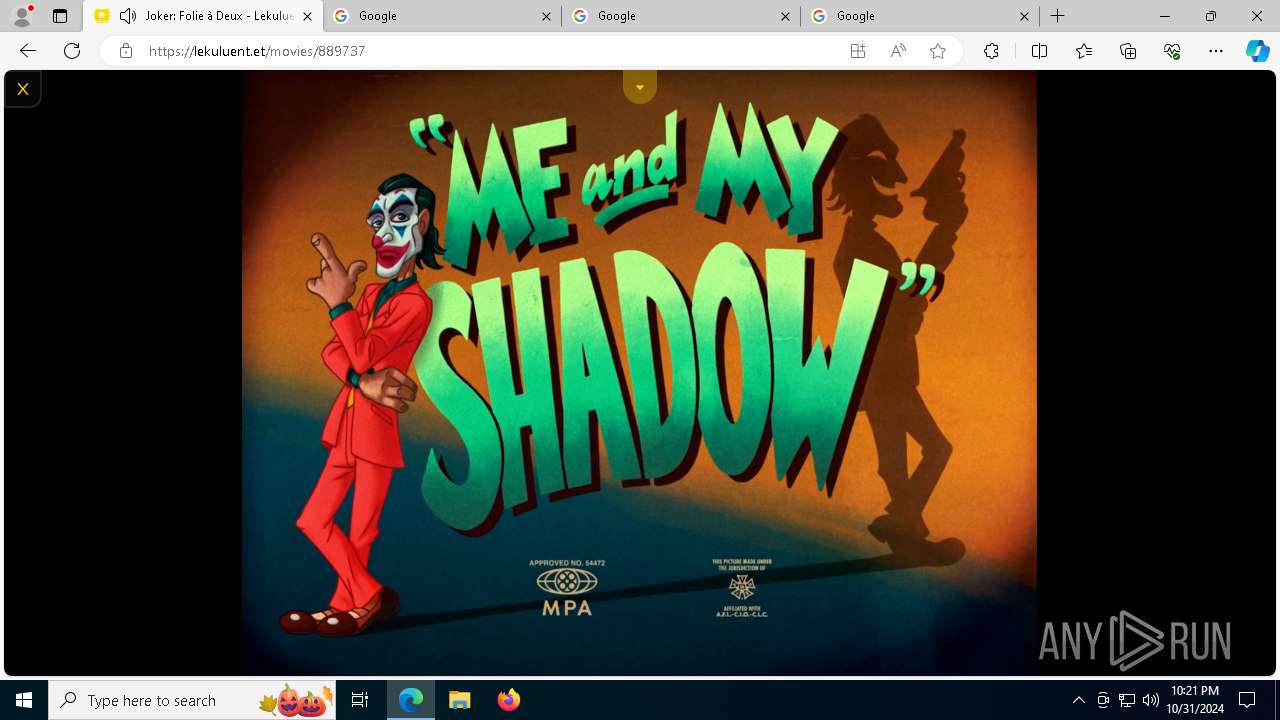
Task: Close the third Google tab
Action: (x=1025, y=16)
